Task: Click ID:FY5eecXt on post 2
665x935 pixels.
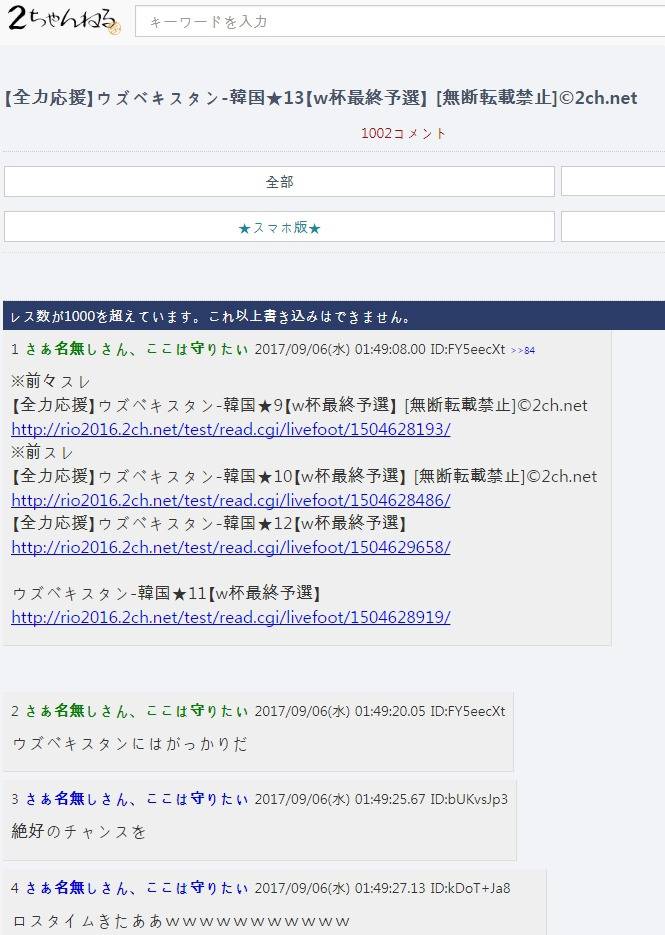Action: click(467, 711)
